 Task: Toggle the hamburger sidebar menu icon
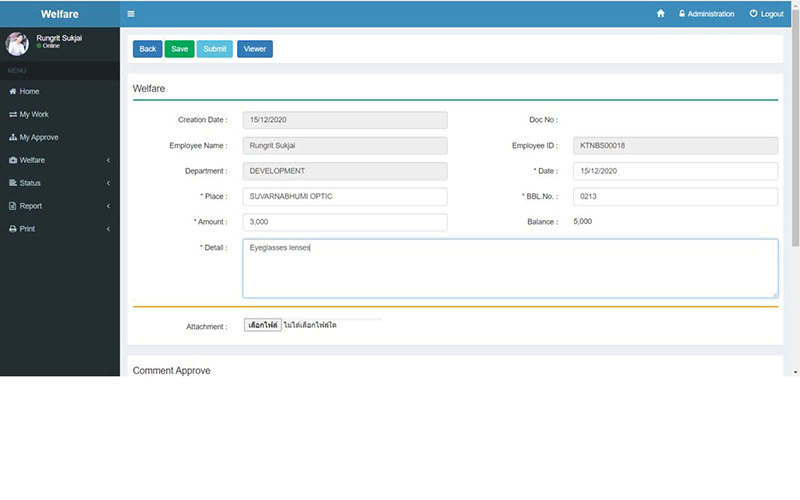click(131, 14)
